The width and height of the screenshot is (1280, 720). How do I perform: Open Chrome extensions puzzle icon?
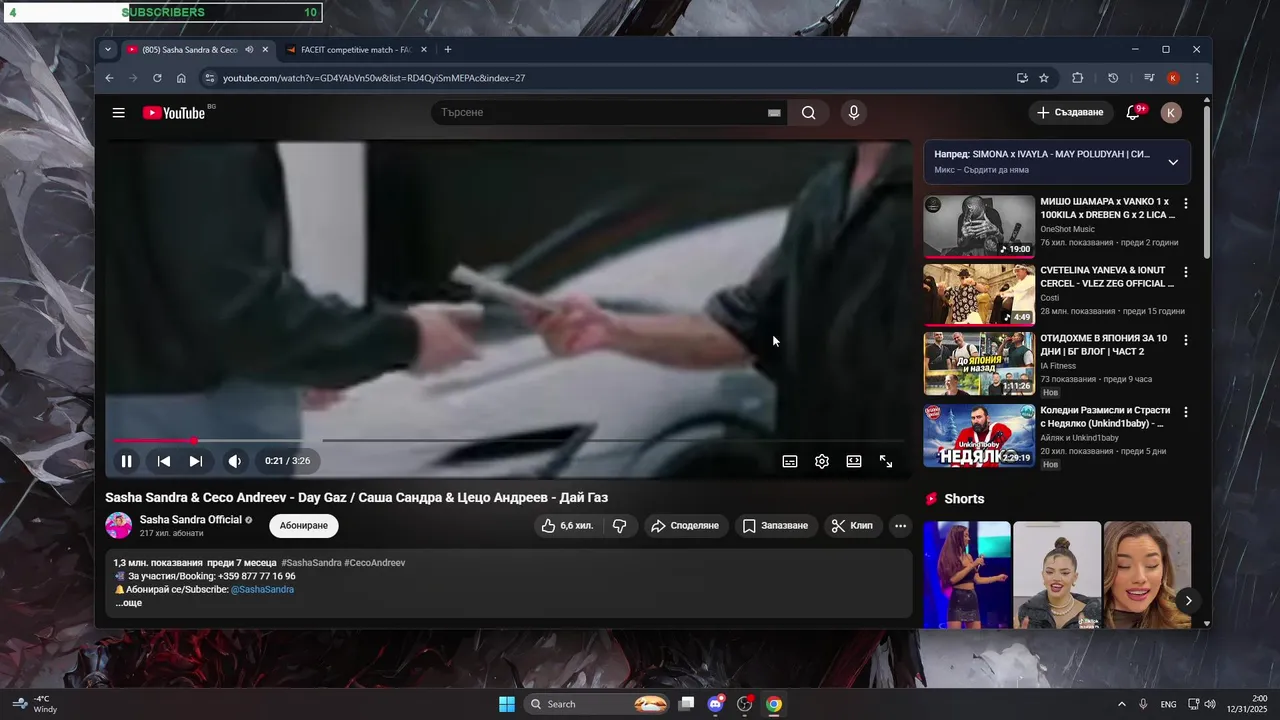(1077, 78)
